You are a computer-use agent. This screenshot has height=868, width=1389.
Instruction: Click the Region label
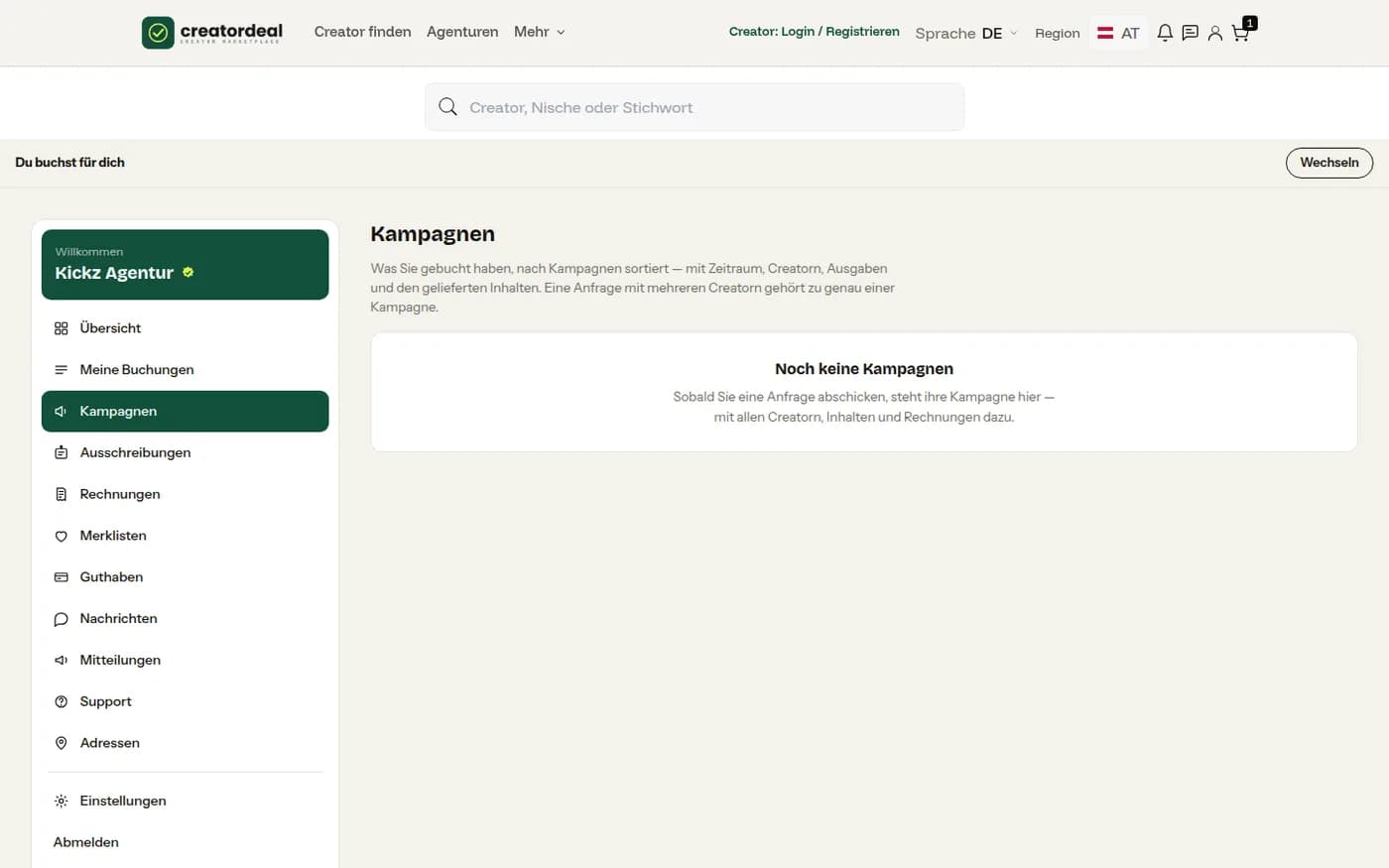tap(1058, 33)
